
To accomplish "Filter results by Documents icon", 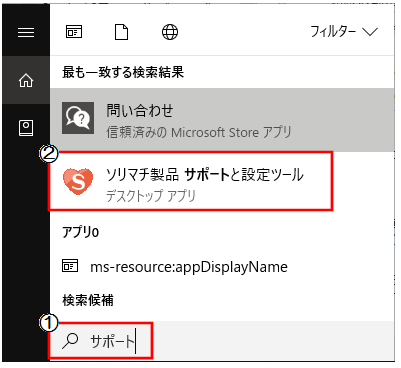I will coord(122,32).
